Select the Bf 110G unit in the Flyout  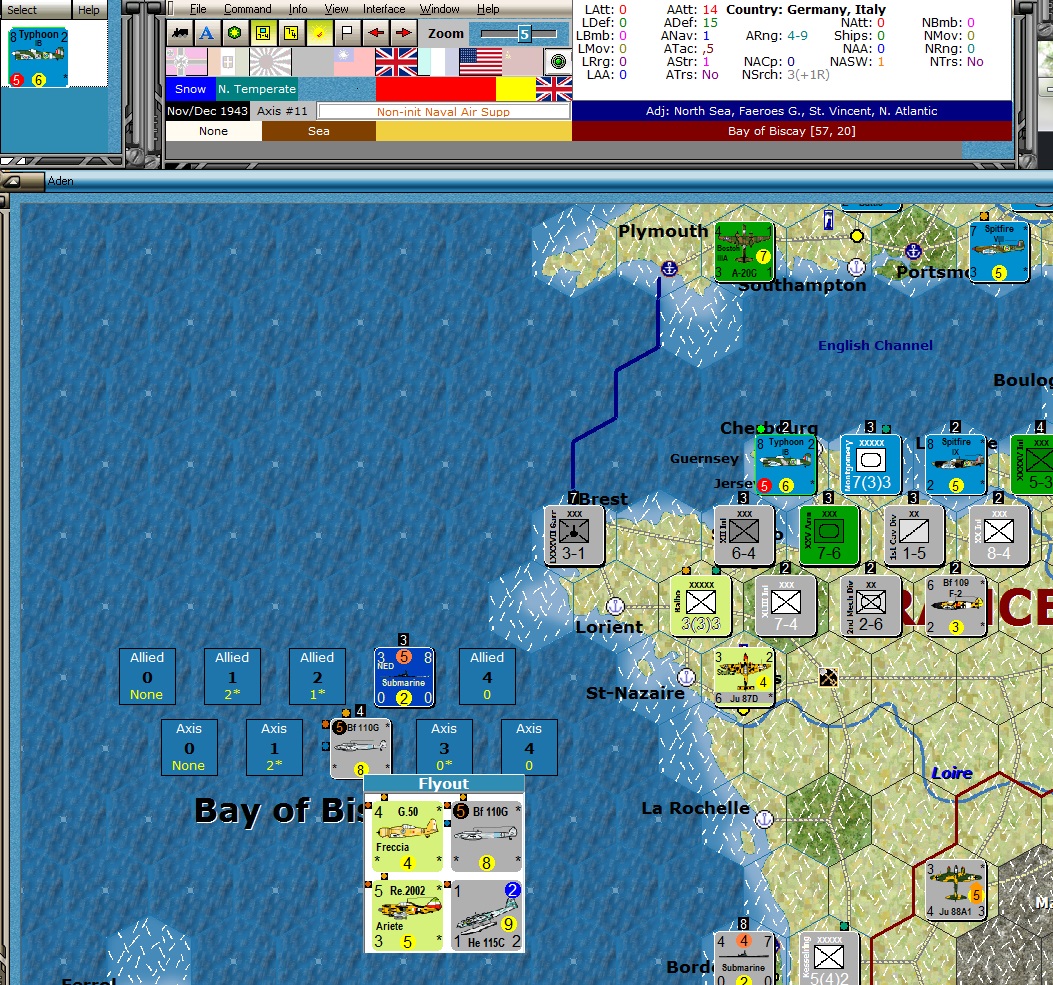(486, 835)
